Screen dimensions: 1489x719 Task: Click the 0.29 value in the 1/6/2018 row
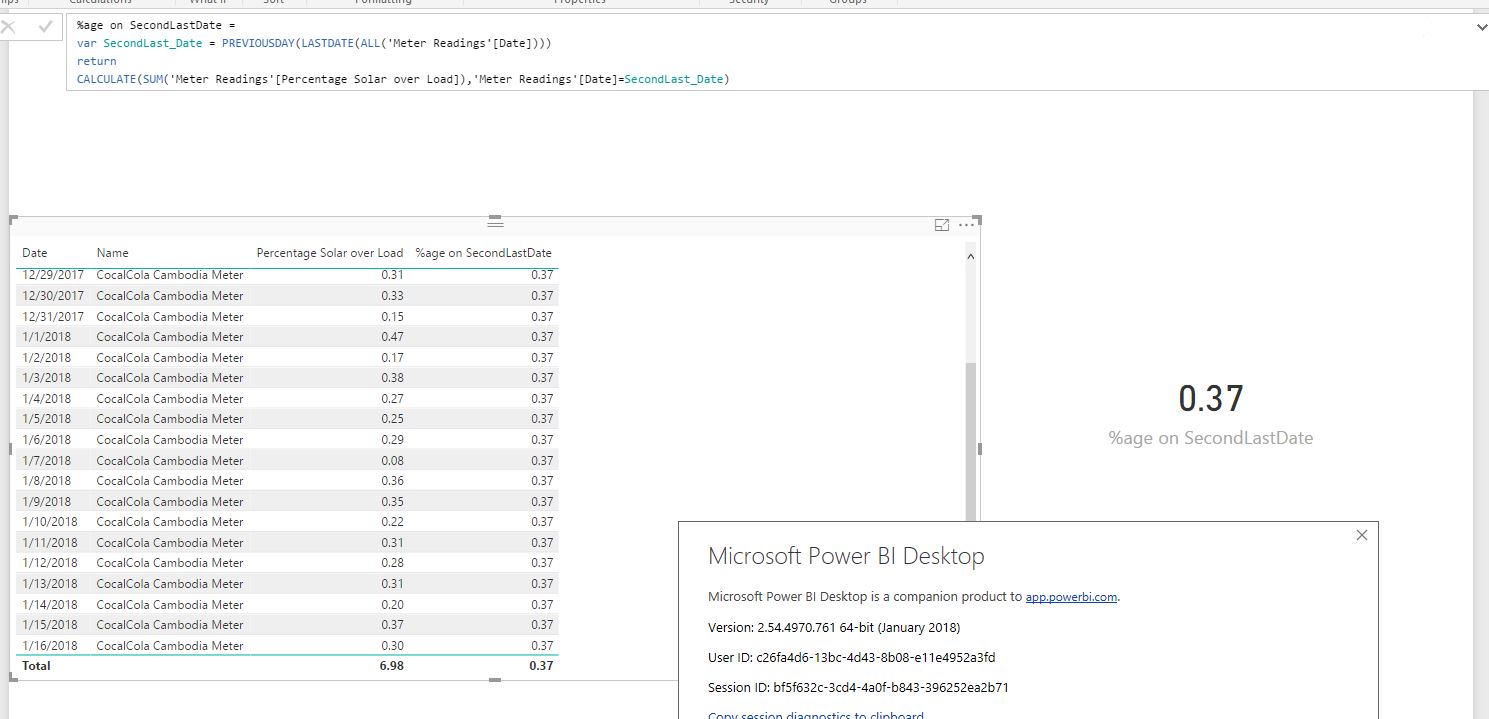(393, 440)
